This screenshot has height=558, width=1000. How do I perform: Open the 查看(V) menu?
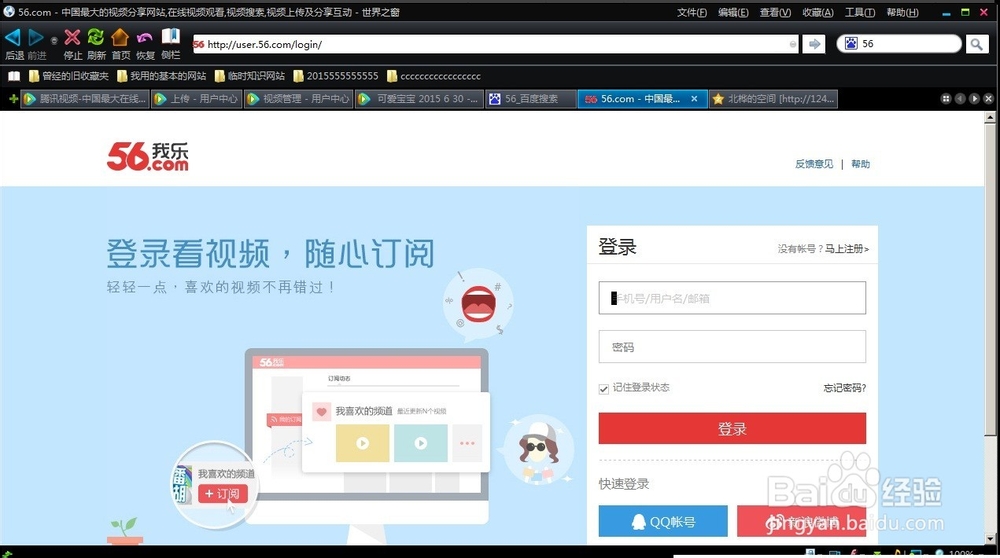click(776, 12)
